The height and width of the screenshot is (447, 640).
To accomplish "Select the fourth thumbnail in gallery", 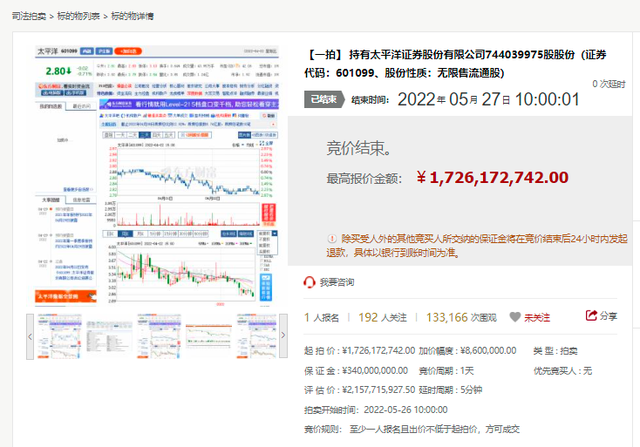I will click(x=209, y=336).
